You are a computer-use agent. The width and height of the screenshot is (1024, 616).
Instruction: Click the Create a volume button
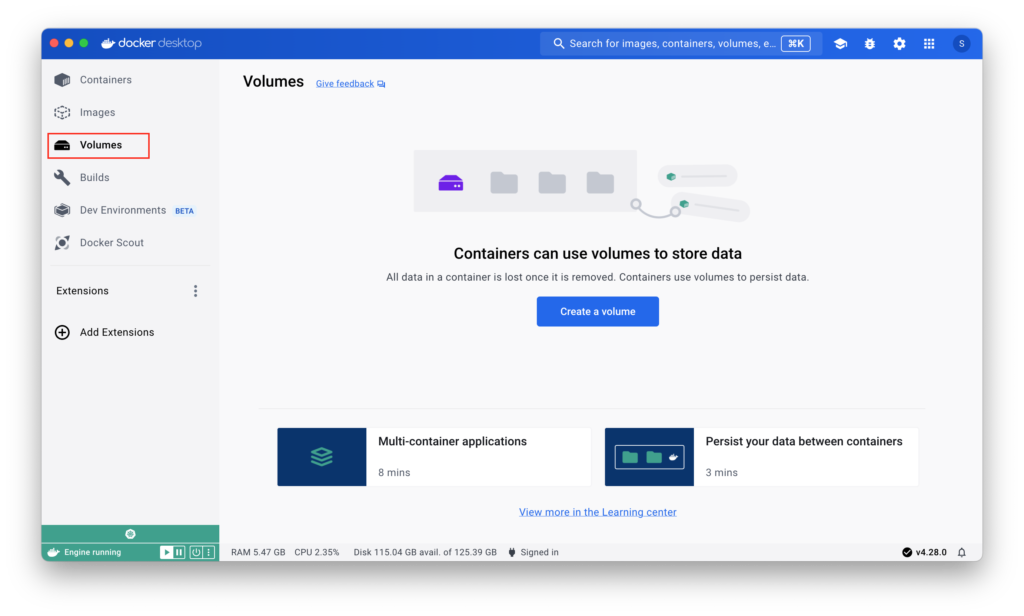tap(597, 311)
